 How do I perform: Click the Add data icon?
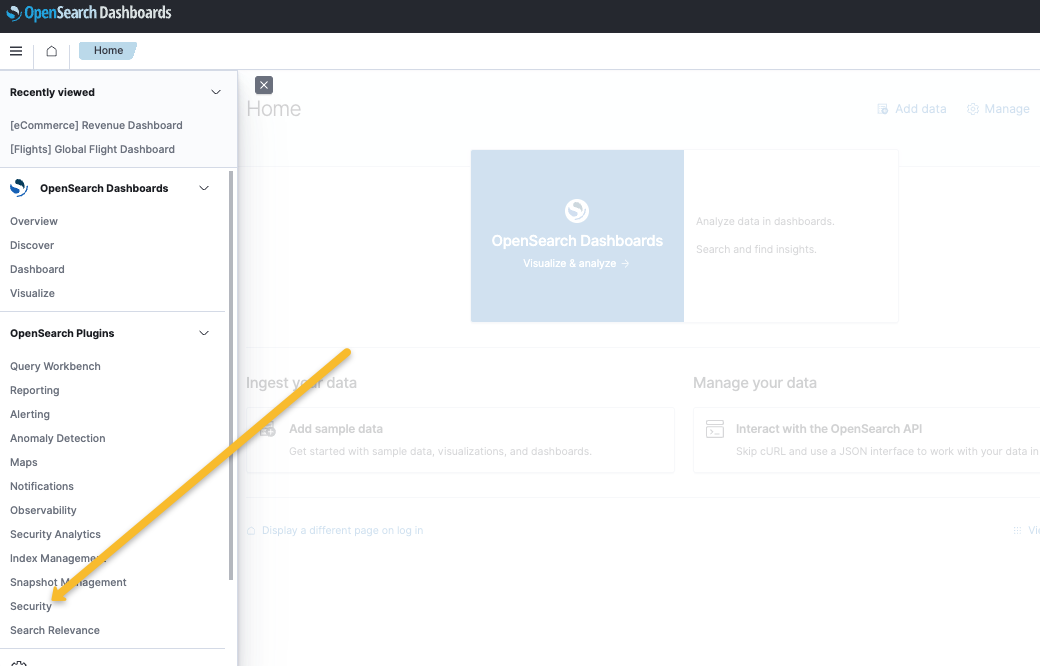883,109
